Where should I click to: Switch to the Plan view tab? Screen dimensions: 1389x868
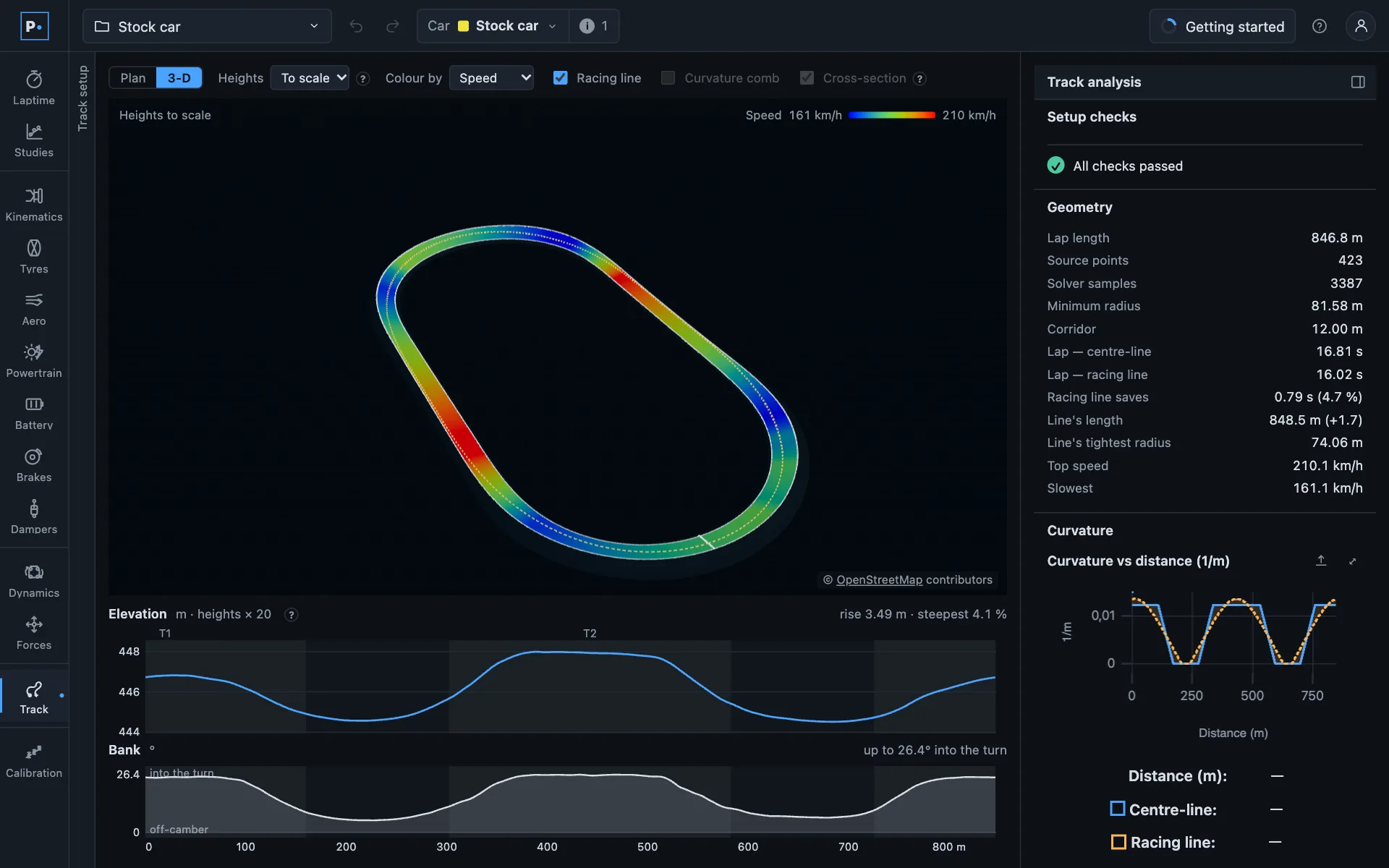[x=132, y=77]
